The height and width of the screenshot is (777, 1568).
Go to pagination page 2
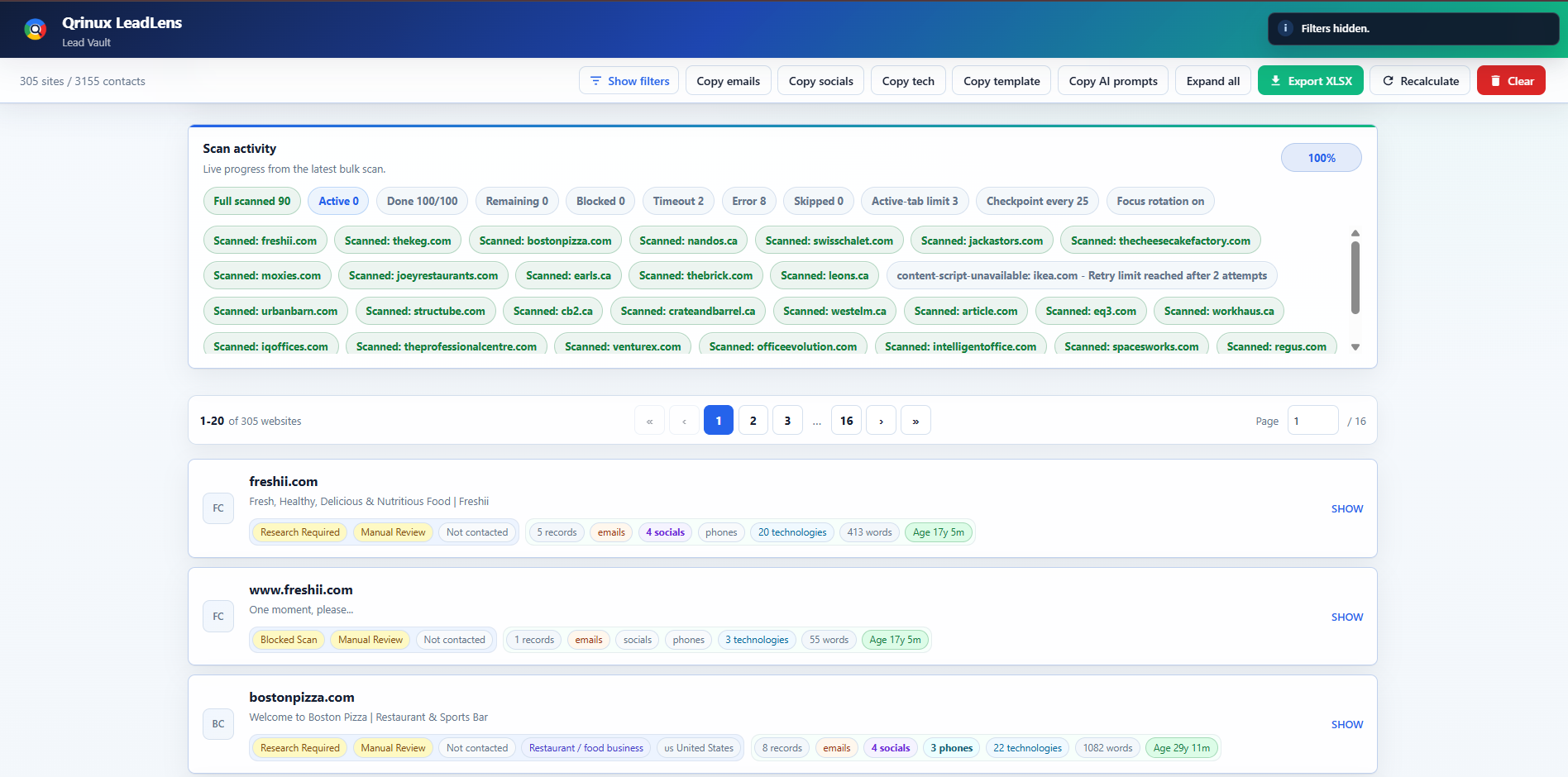(753, 421)
